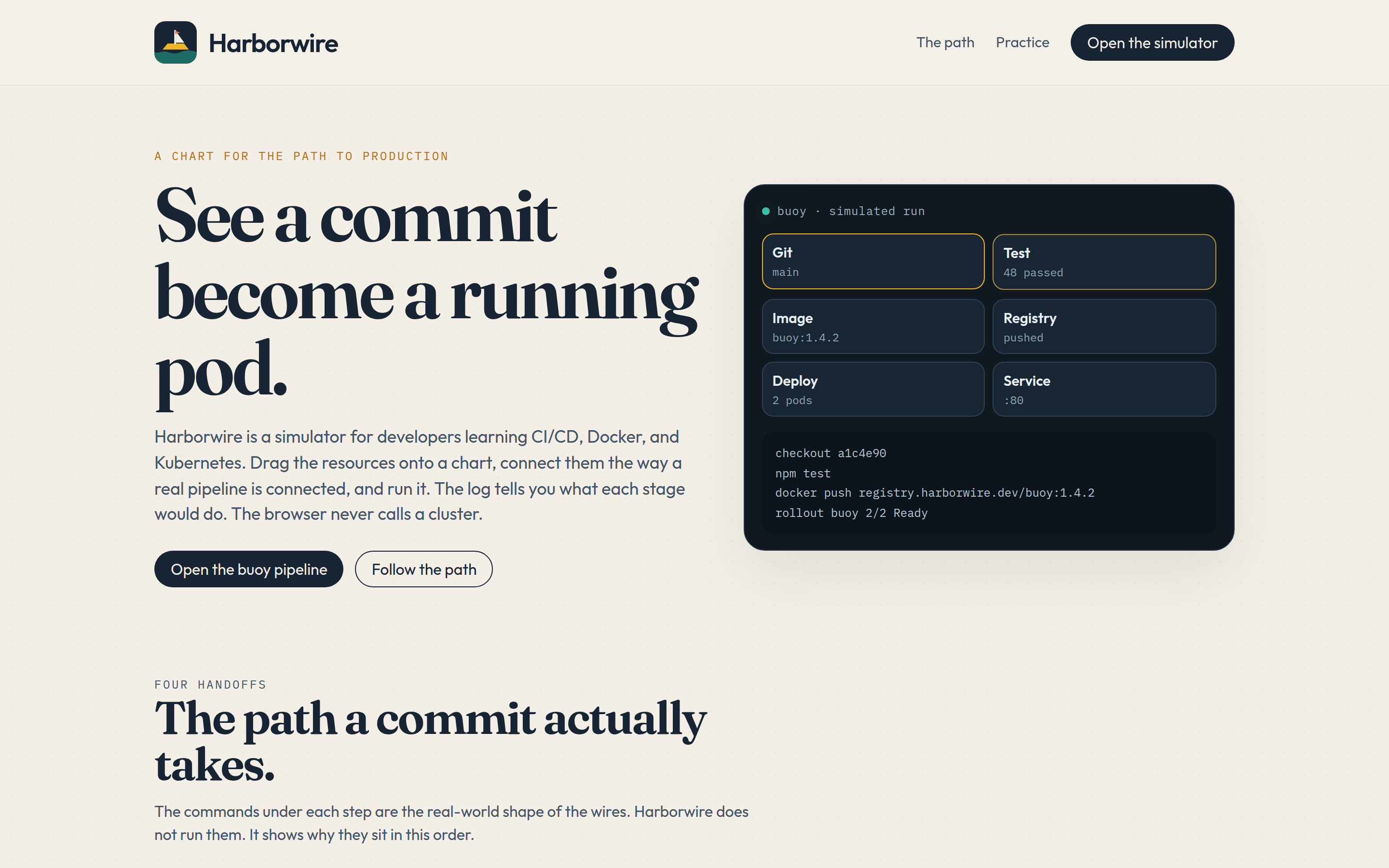This screenshot has height=868, width=1389.
Task: Click 'Open the buoy pipeline' button
Action: tap(248, 569)
